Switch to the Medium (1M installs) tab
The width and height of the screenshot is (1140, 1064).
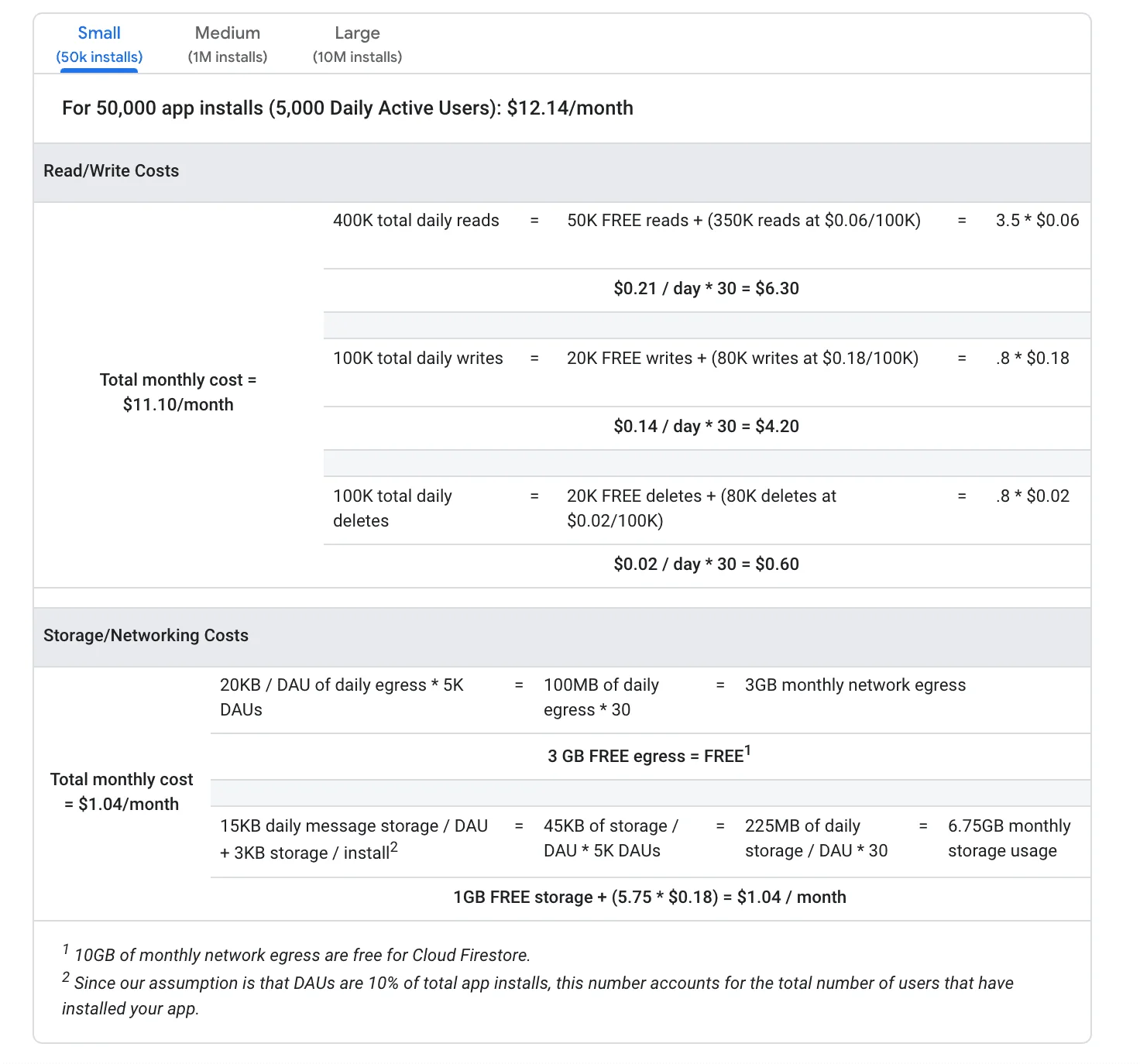coord(227,44)
